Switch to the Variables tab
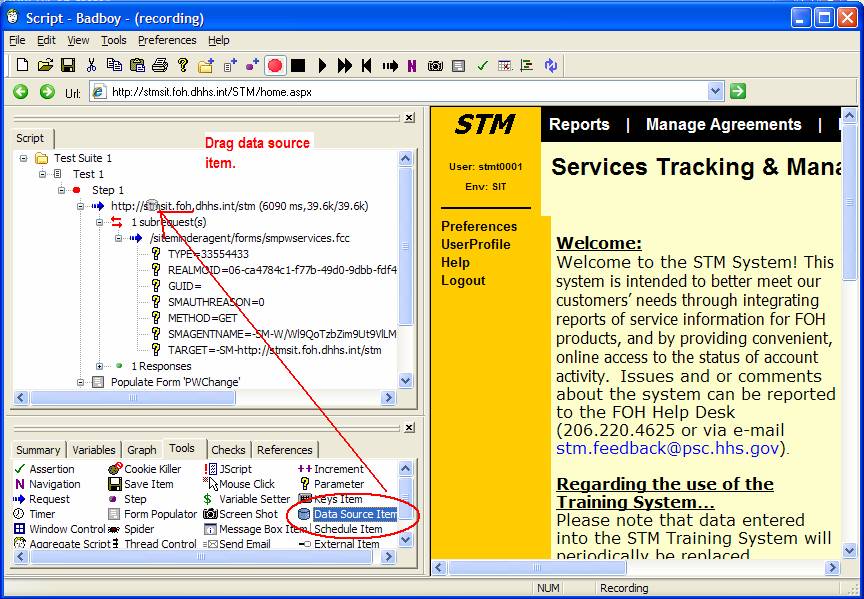 94,450
